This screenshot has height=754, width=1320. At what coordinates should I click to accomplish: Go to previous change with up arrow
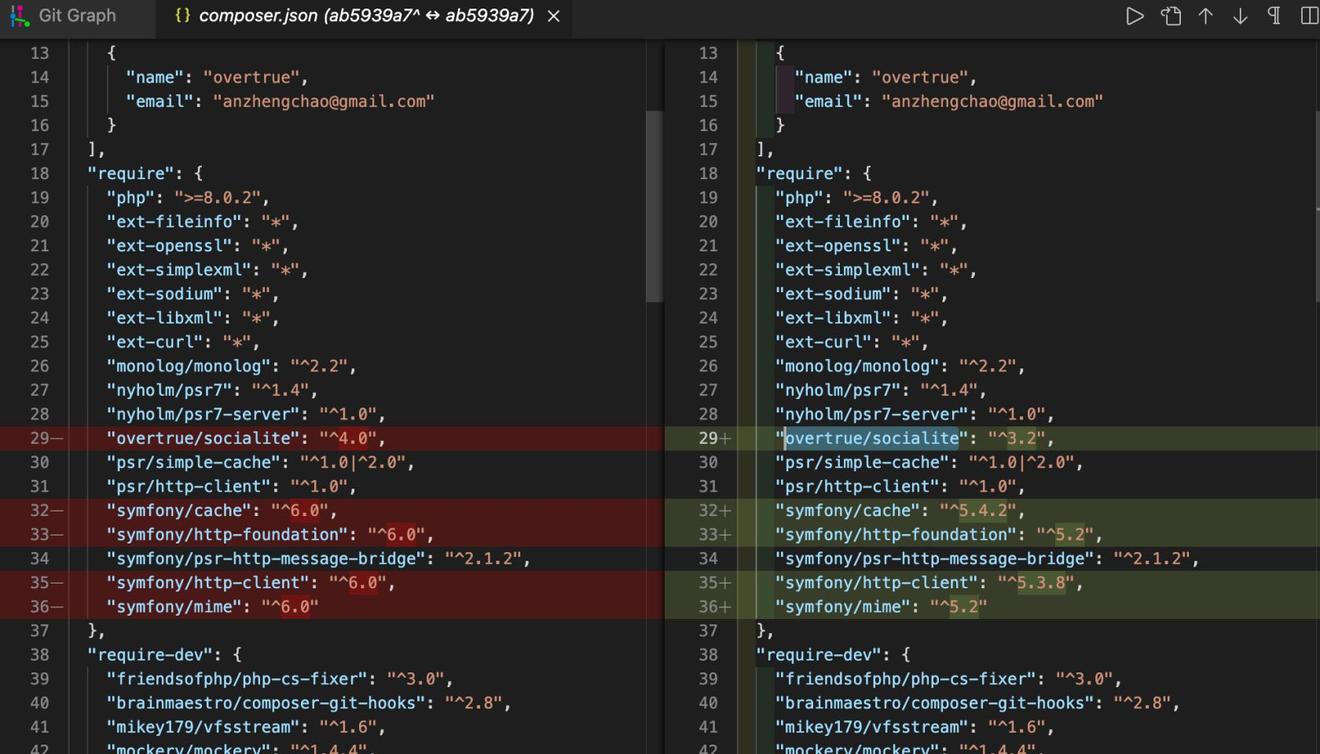click(1206, 16)
